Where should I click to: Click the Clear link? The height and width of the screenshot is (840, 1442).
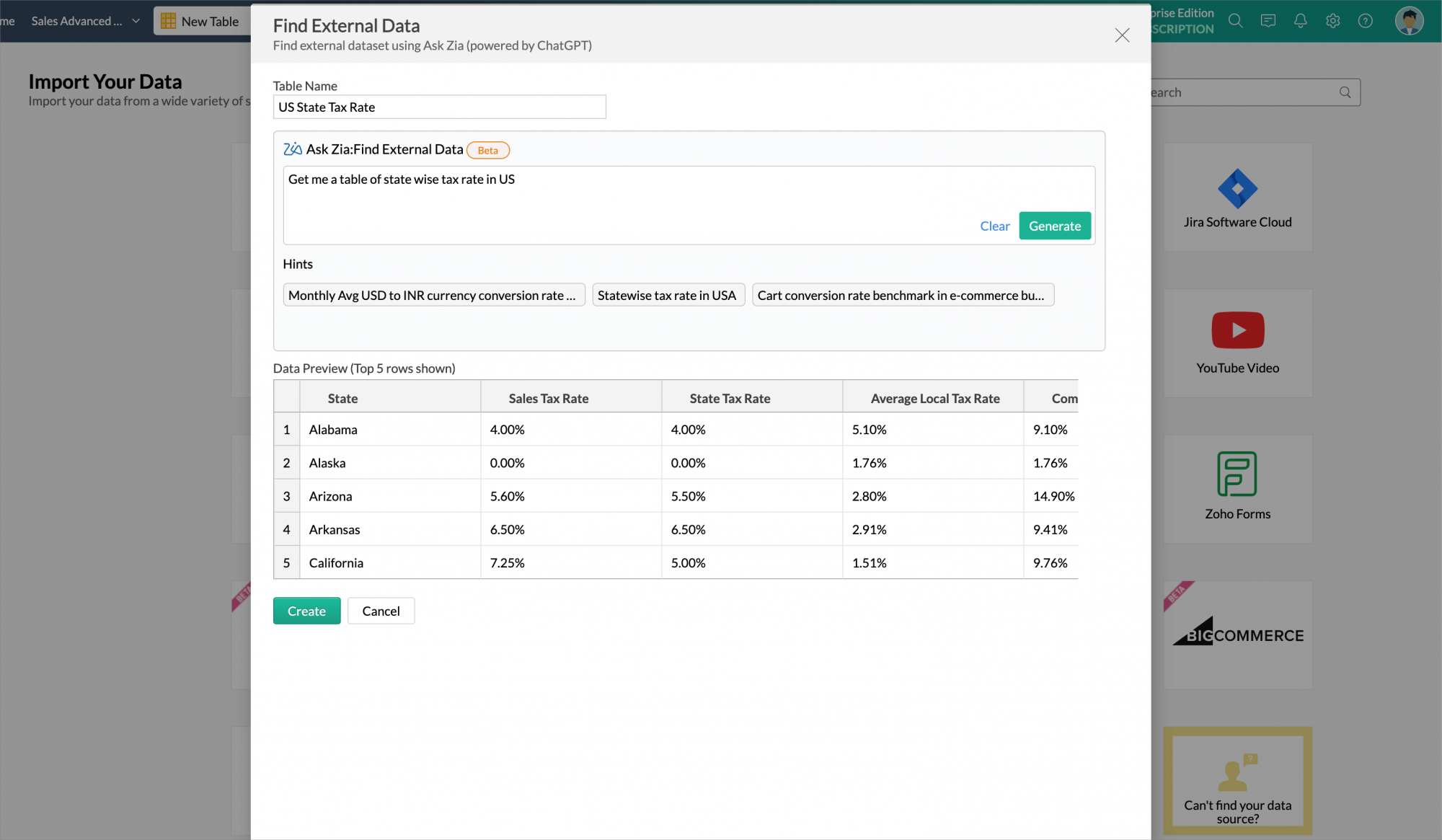point(994,226)
